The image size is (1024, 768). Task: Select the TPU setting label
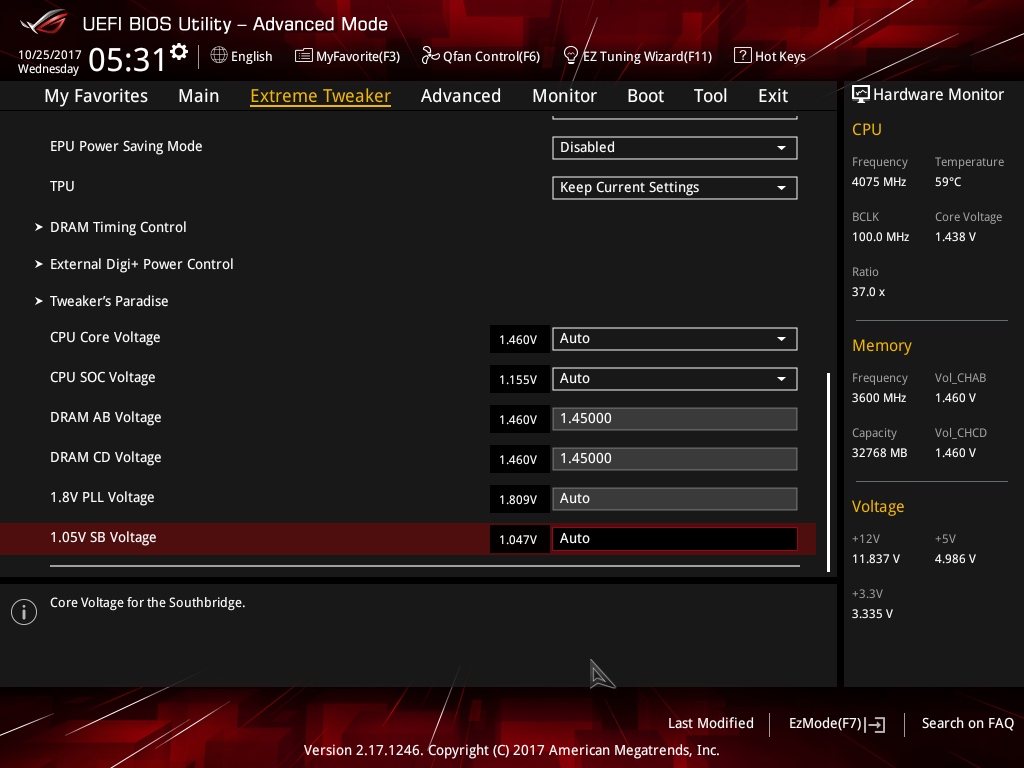point(62,186)
